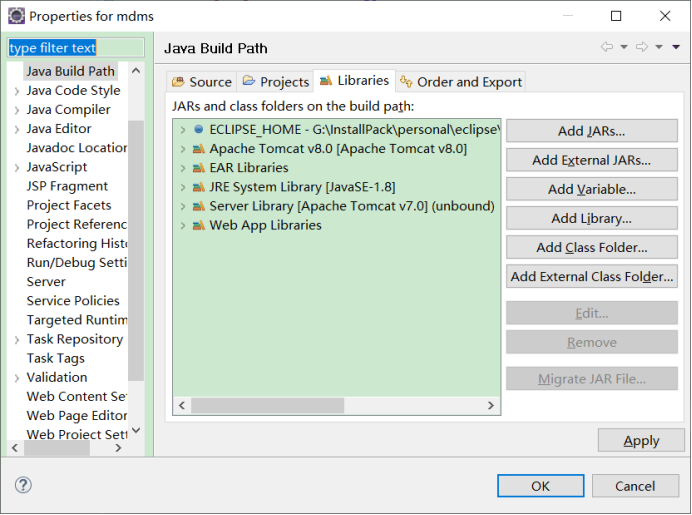Open the view menu triangle at the top right
Image resolution: width=692 pixels, height=515 pixels.
pyautogui.click(x=676, y=47)
